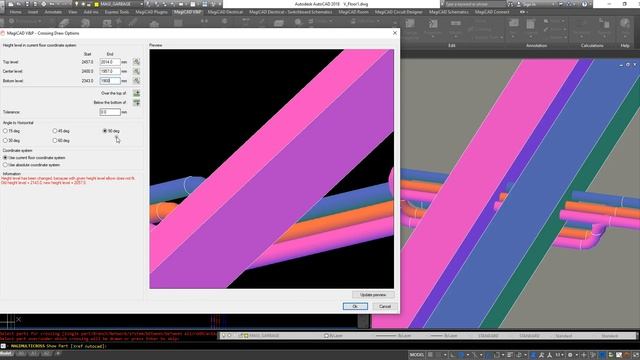Open the Express Tools ribbon tab
Screen dimensions: 640x360
click(117, 12)
